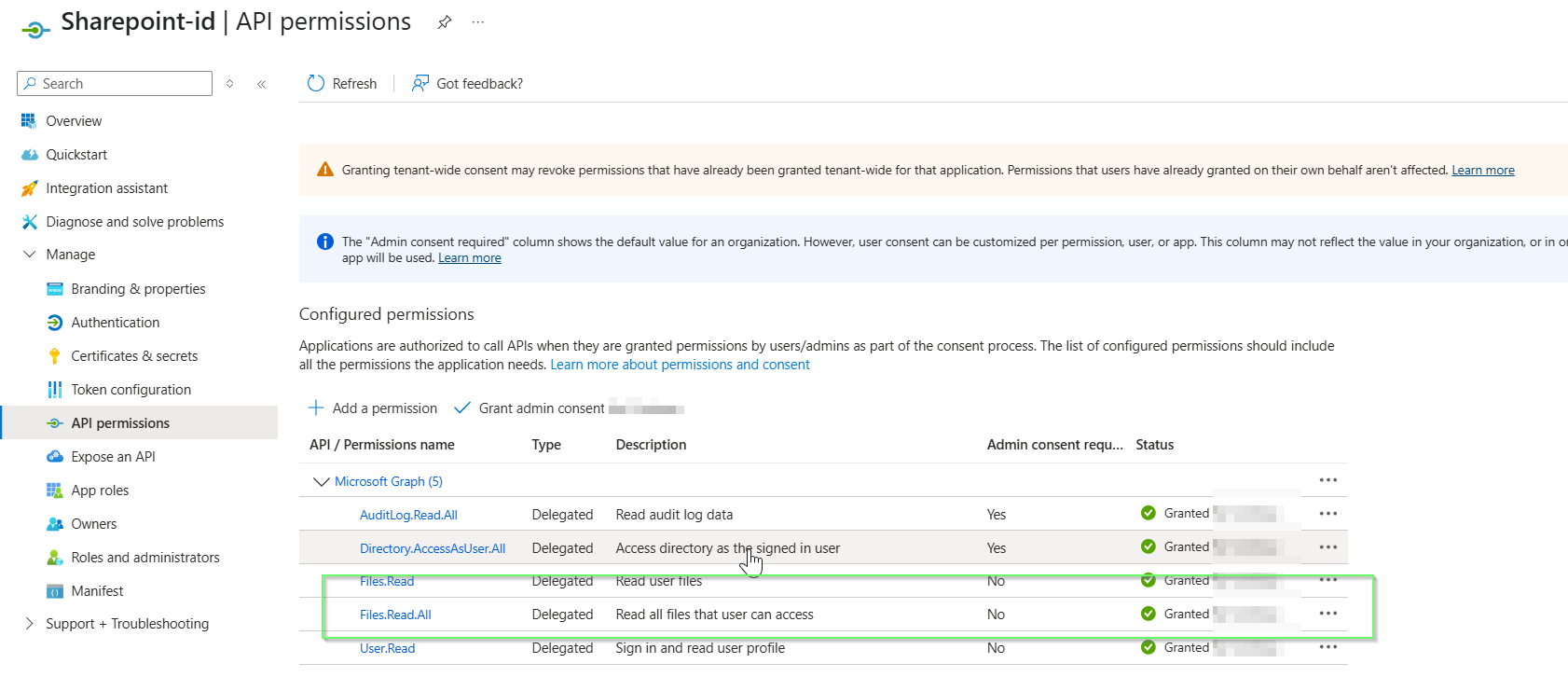The height and width of the screenshot is (691, 1568).
Task: Click Granted status for AuditLog.Read.All
Action: [1186, 513]
